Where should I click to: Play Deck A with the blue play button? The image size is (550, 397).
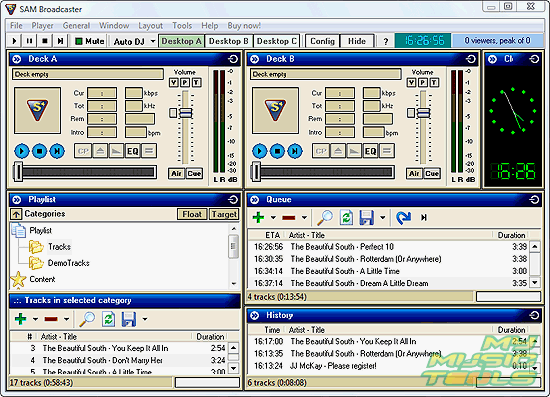click(21, 151)
